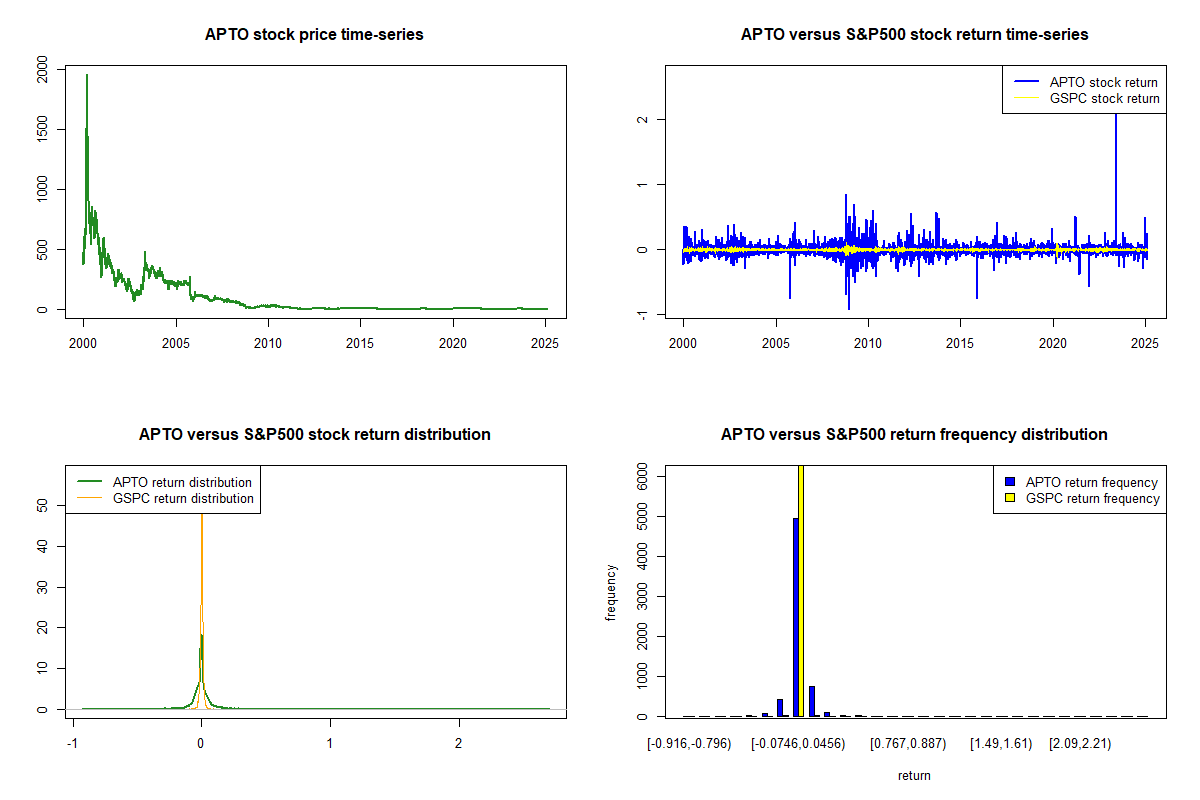Select the 'APTO stock price time-series' title
The height and width of the screenshot is (800, 1200).
[x=314, y=35]
